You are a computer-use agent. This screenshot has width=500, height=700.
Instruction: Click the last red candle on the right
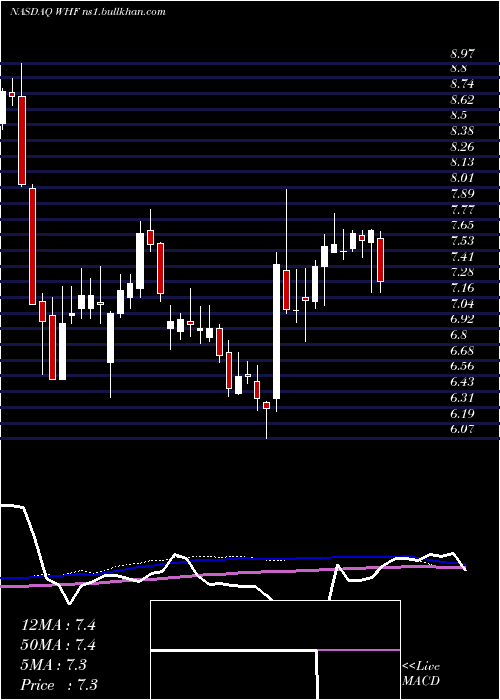click(380, 260)
